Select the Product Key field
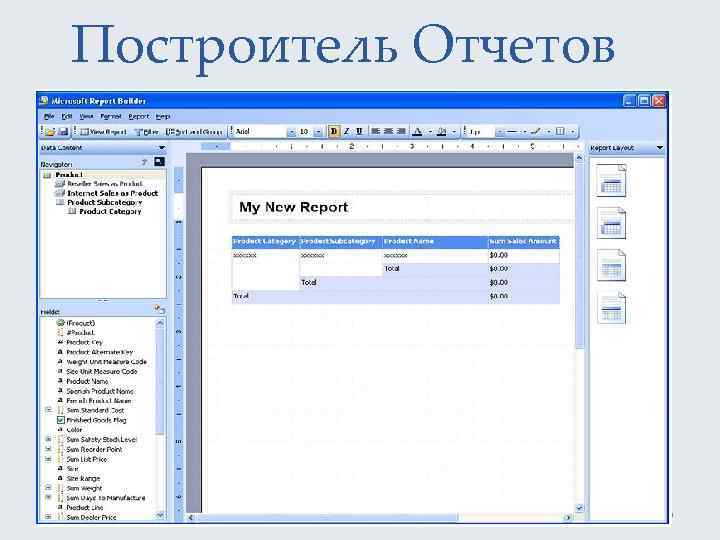The width and height of the screenshot is (720, 540). coord(84,342)
